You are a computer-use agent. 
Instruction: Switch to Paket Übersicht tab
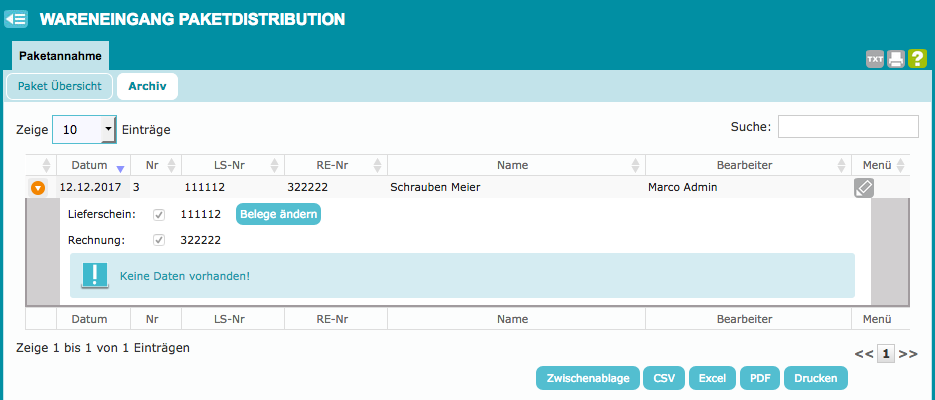59,86
